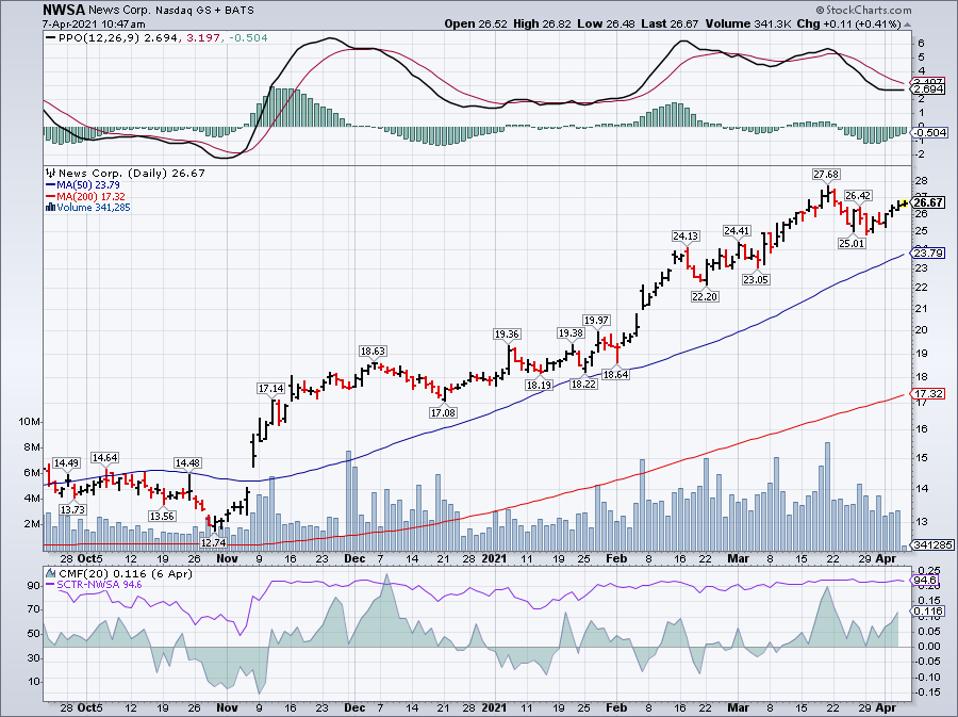Click the purple SCTR-NWSA line marker in the legend
The width and height of the screenshot is (958, 717).
(x=50, y=584)
